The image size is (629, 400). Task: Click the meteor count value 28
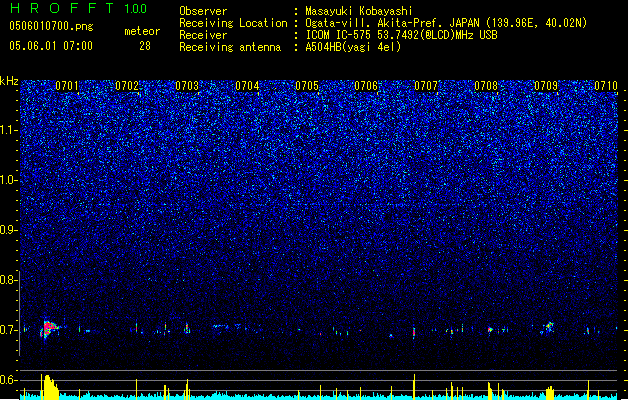145,46
